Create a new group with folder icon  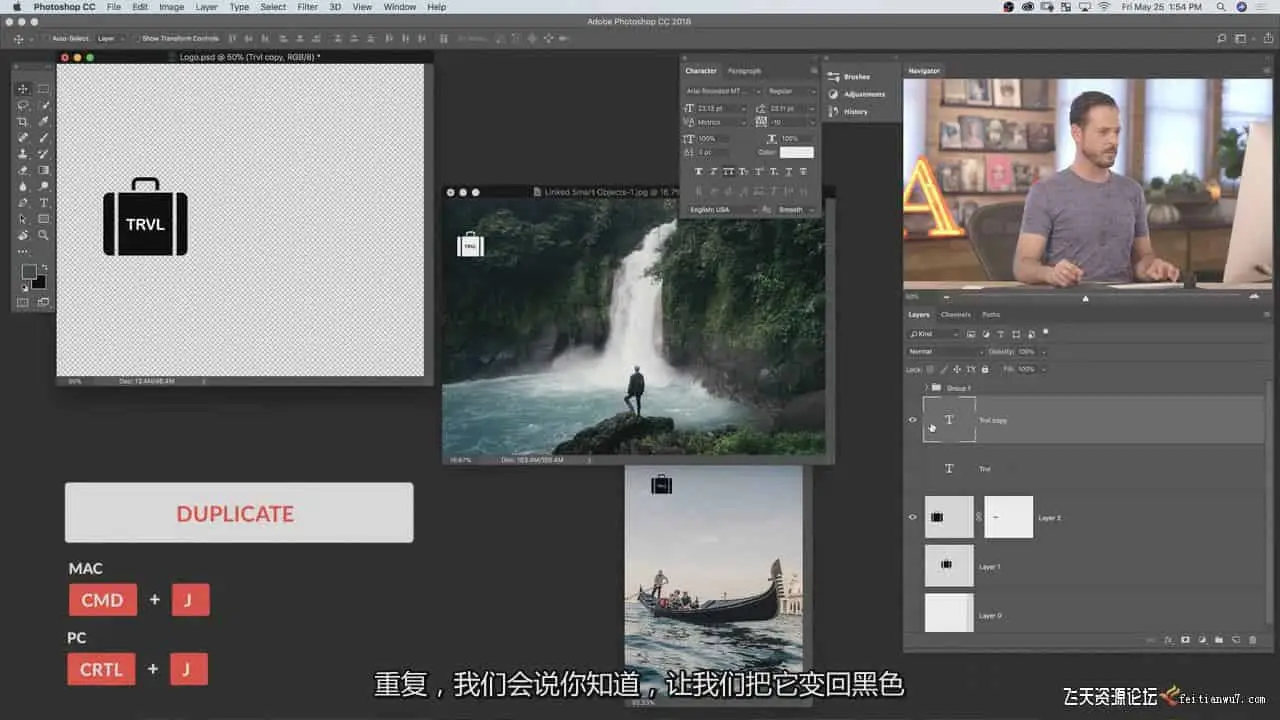(x=1219, y=639)
